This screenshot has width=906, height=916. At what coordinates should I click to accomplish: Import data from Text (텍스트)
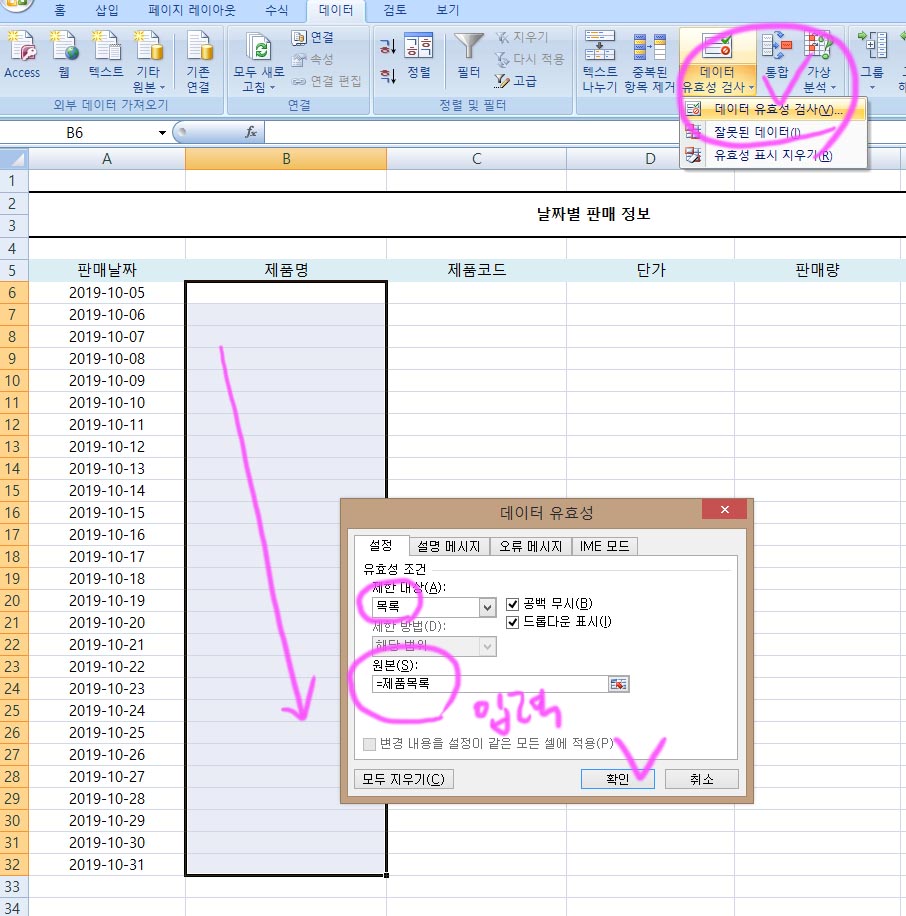coord(106,55)
